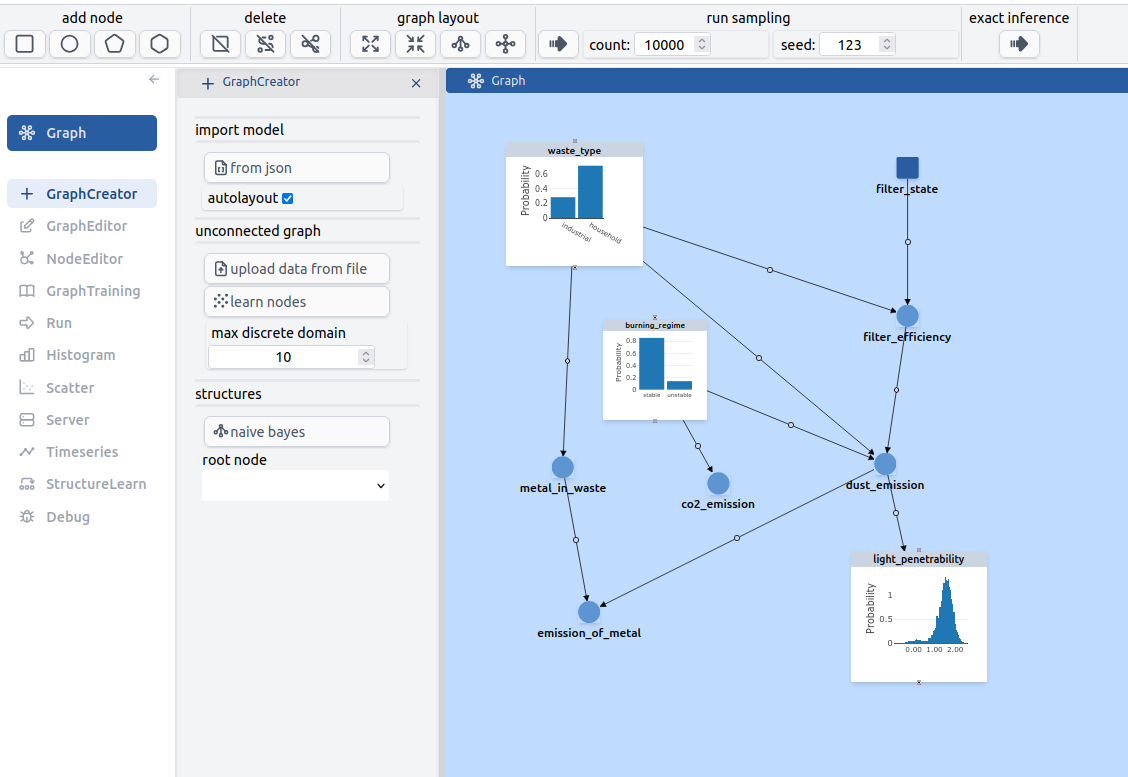Import model from json
This screenshot has height=777, width=1128.
[x=296, y=168]
